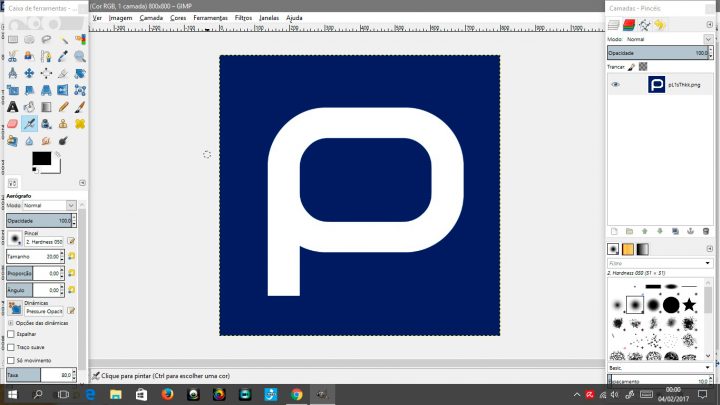Click the brush preview button under Pincel
720x405 pixels.
pyautogui.click(x=15, y=239)
